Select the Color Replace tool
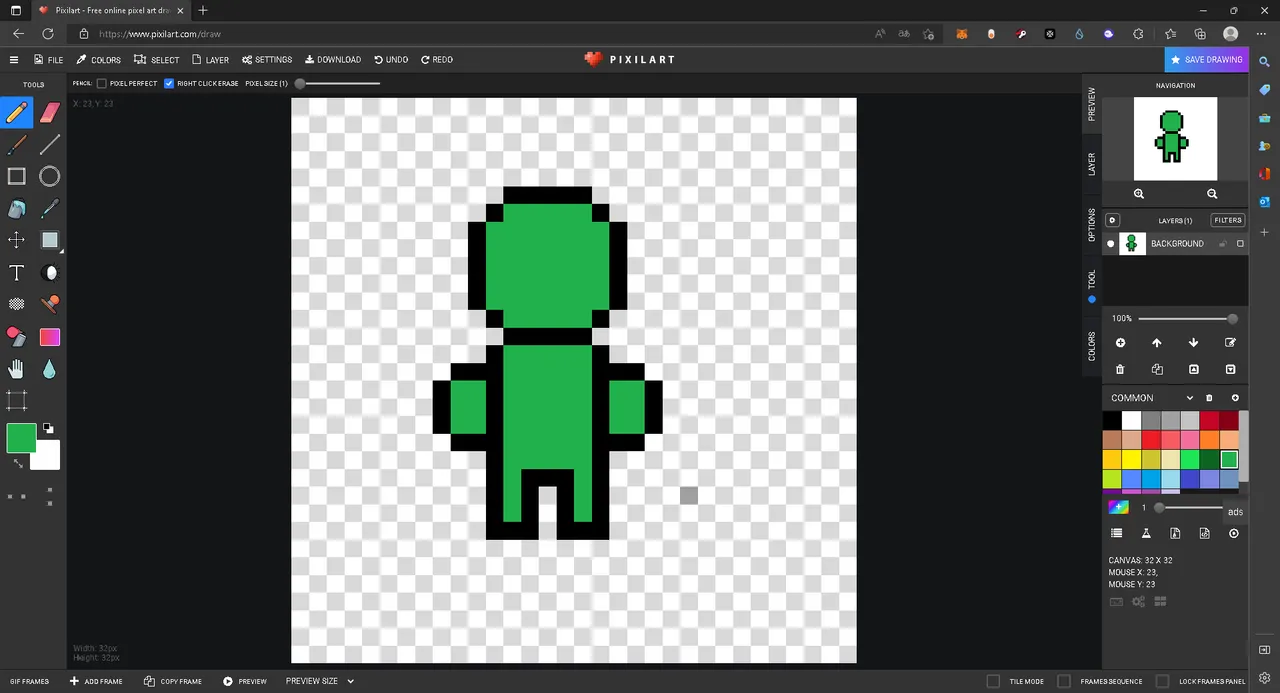 [x=17, y=337]
